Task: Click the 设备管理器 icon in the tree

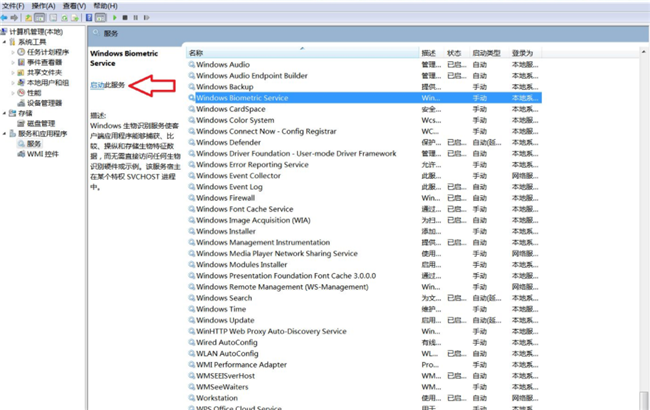Action: point(21,102)
